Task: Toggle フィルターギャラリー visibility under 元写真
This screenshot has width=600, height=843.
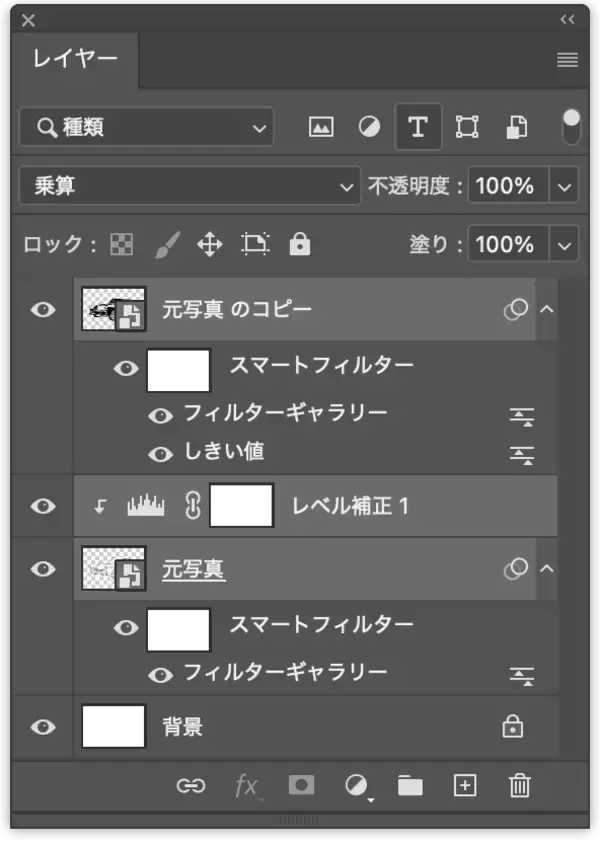Action: [x=160, y=675]
